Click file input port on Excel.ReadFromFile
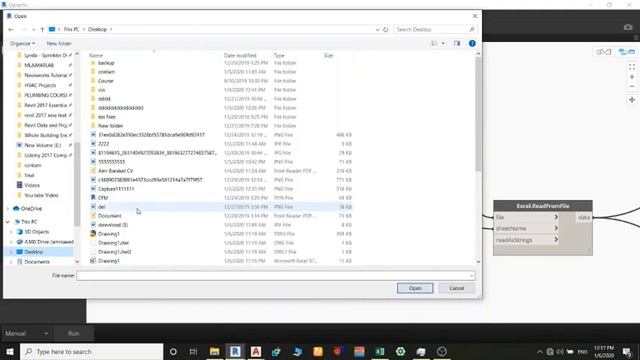This screenshot has height=360, width=640. [x=526, y=217]
